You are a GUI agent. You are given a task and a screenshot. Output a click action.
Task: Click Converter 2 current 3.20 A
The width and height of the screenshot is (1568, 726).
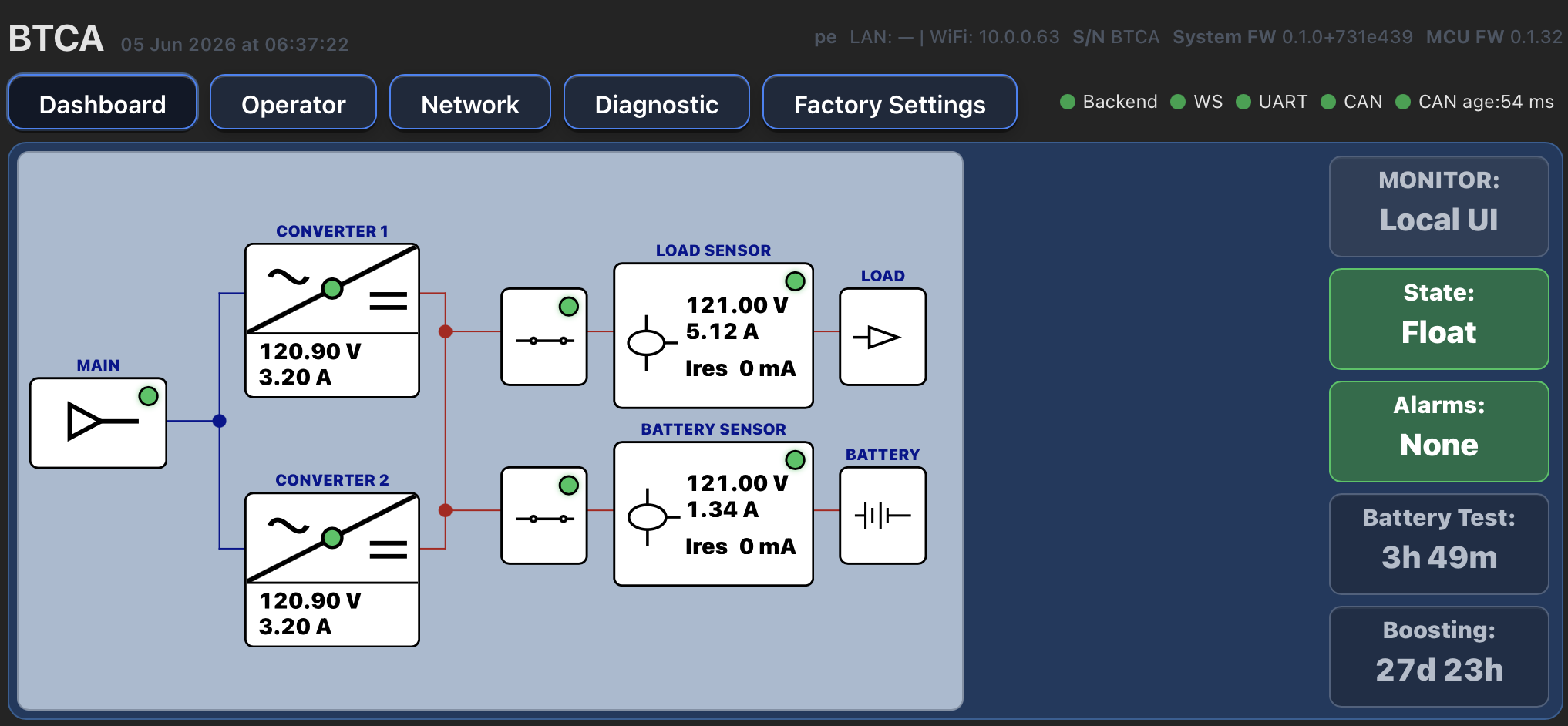(295, 627)
